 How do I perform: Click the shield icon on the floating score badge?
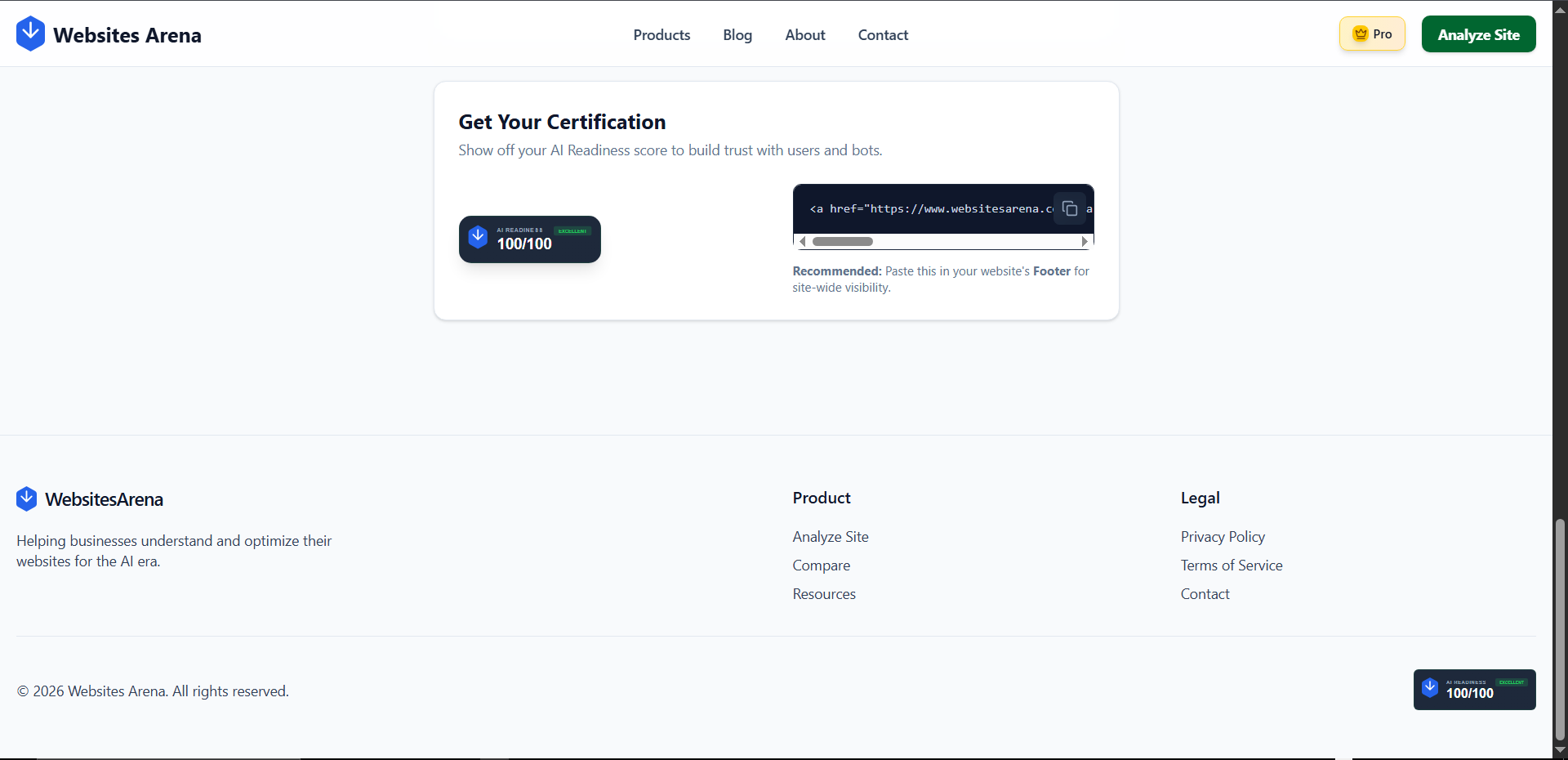[1431, 689]
